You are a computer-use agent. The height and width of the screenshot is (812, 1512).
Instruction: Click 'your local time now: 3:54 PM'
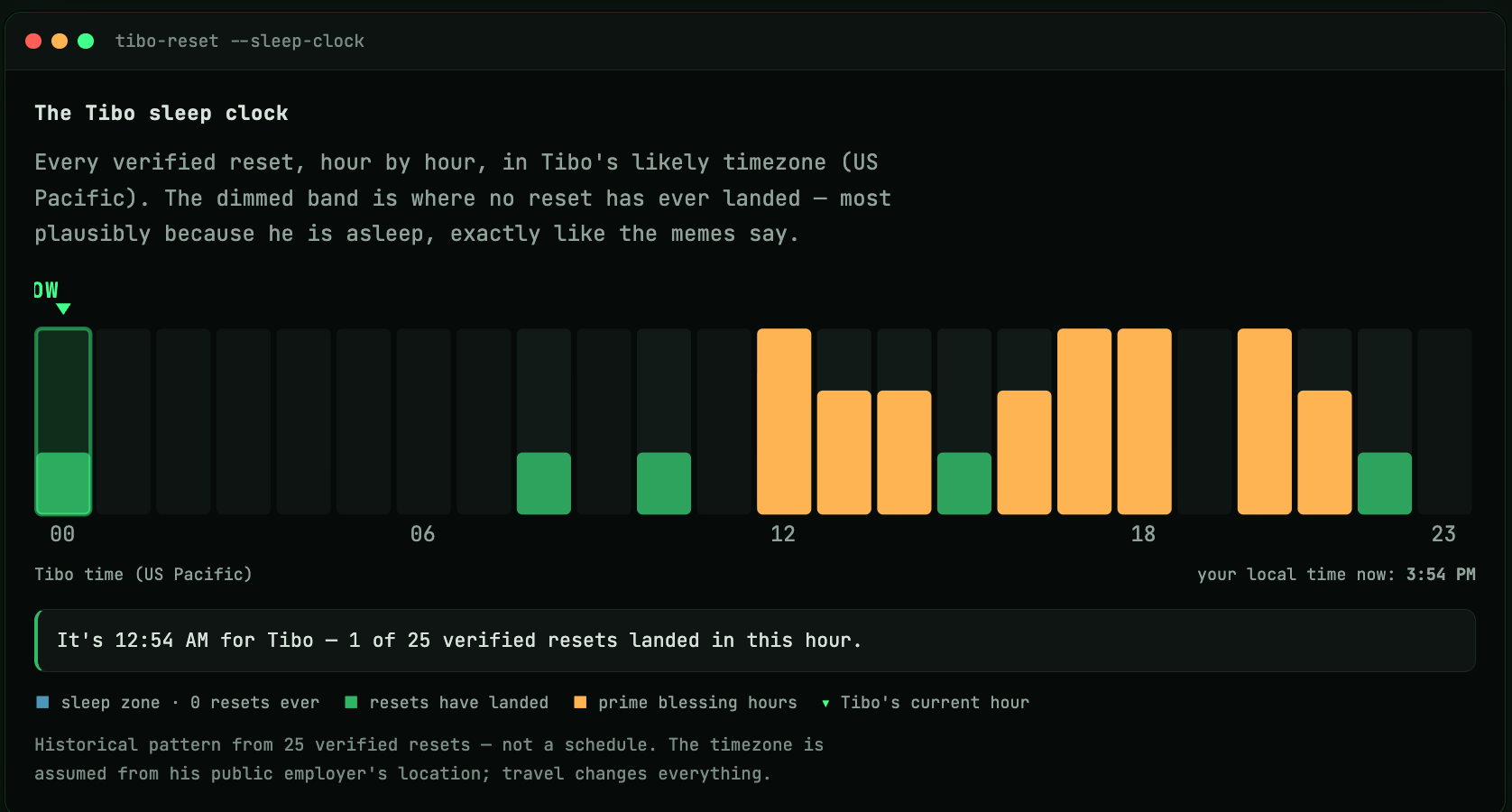point(1336,574)
